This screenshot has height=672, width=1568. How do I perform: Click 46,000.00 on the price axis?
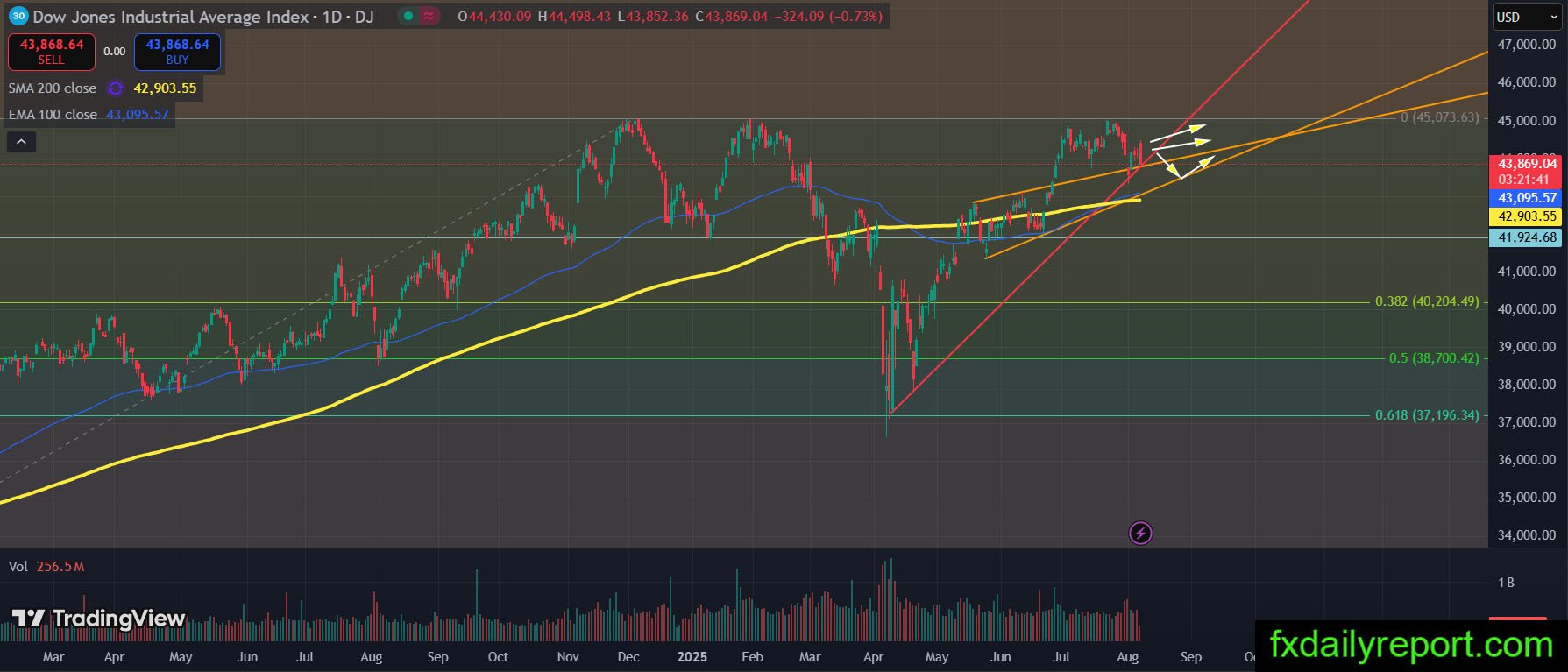point(1527,82)
